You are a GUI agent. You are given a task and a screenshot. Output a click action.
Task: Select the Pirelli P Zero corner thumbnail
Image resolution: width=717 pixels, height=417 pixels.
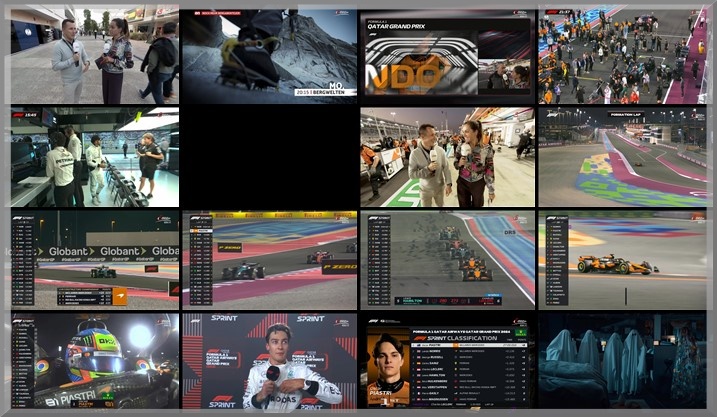[x=269, y=260]
